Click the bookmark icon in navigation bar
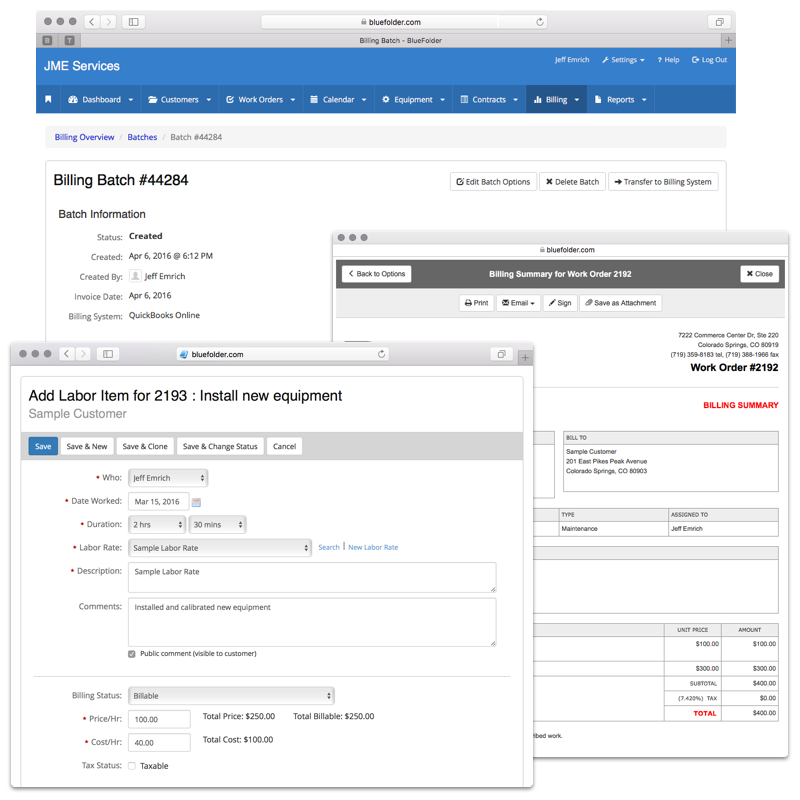Screen dimensions: 800x800 (48, 100)
